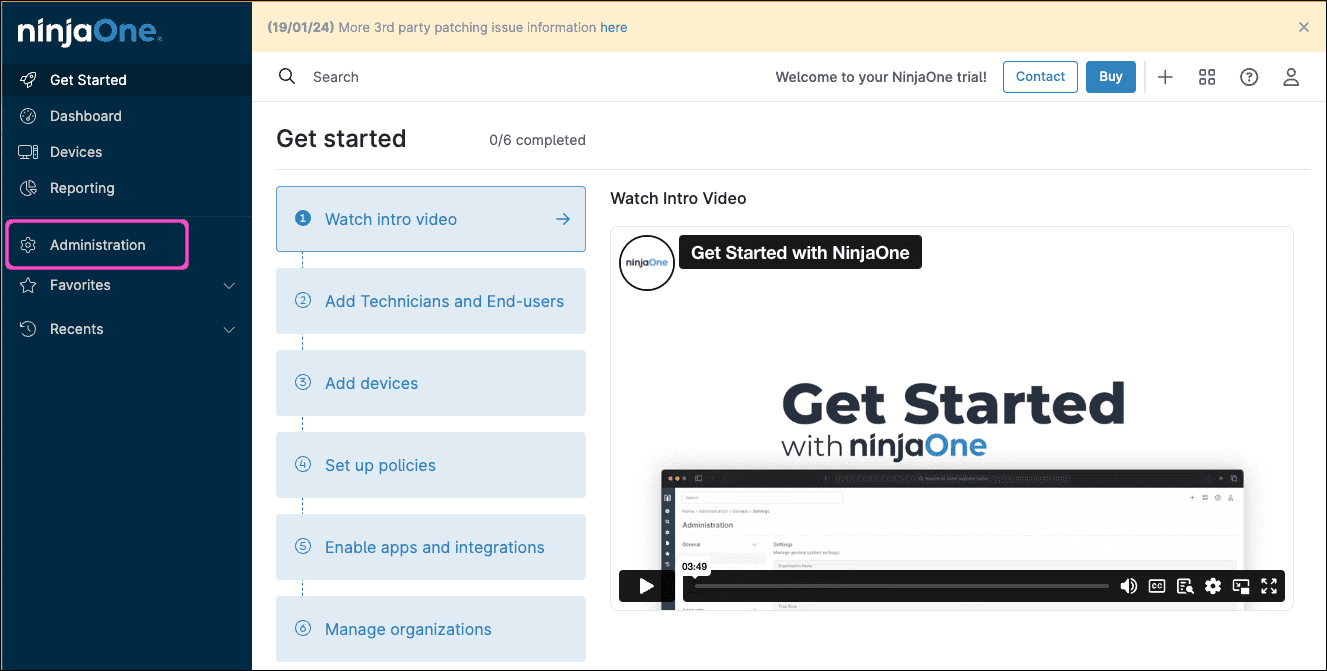
Task: Toggle closed captions on video
Action: [1157, 586]
